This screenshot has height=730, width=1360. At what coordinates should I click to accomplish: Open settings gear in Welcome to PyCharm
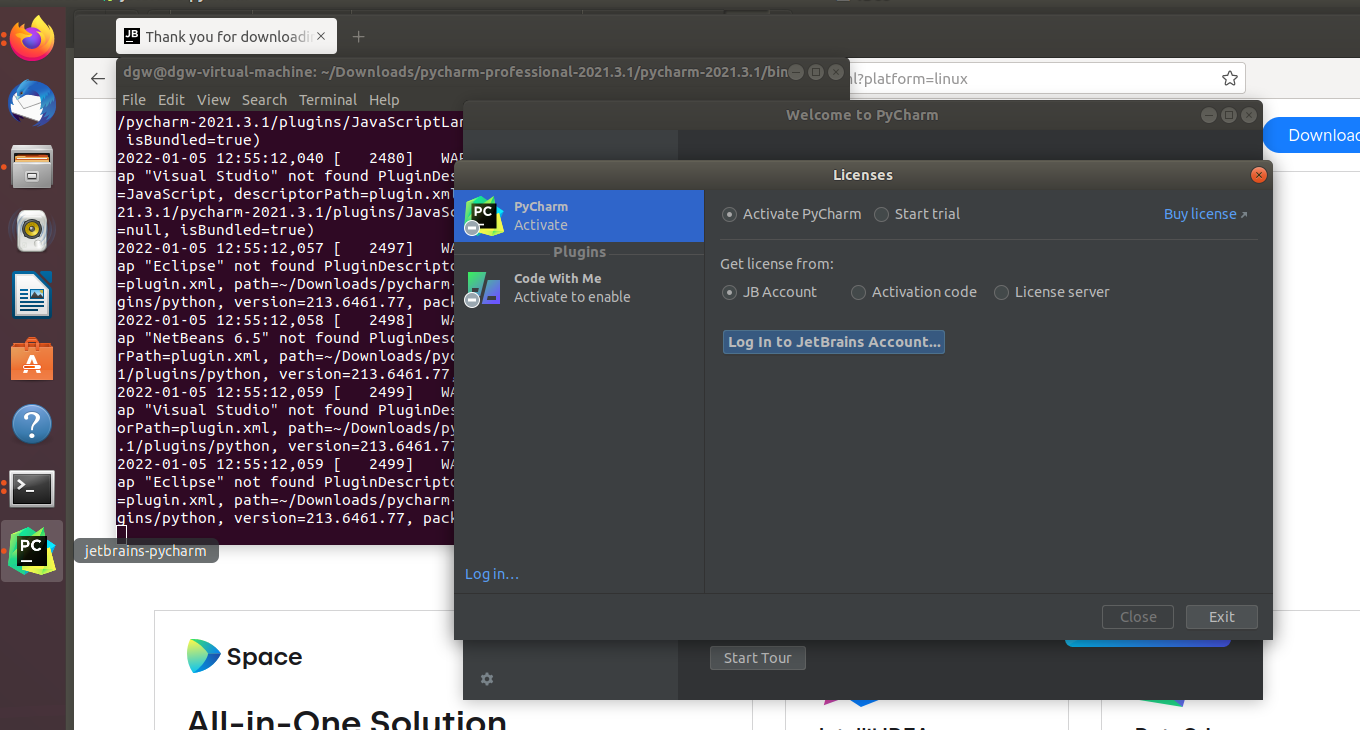tap(487, 679)
